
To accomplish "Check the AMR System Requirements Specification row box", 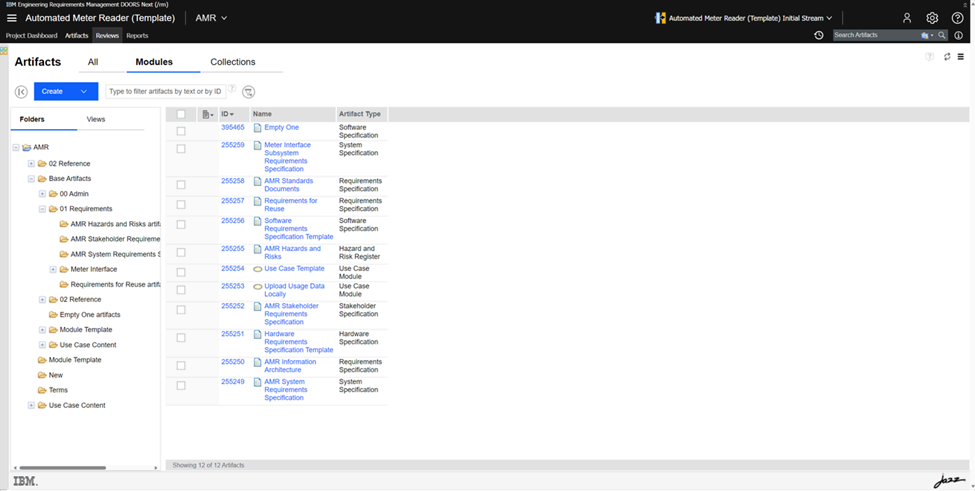I will pyautogui.click(x=181, y=385).
